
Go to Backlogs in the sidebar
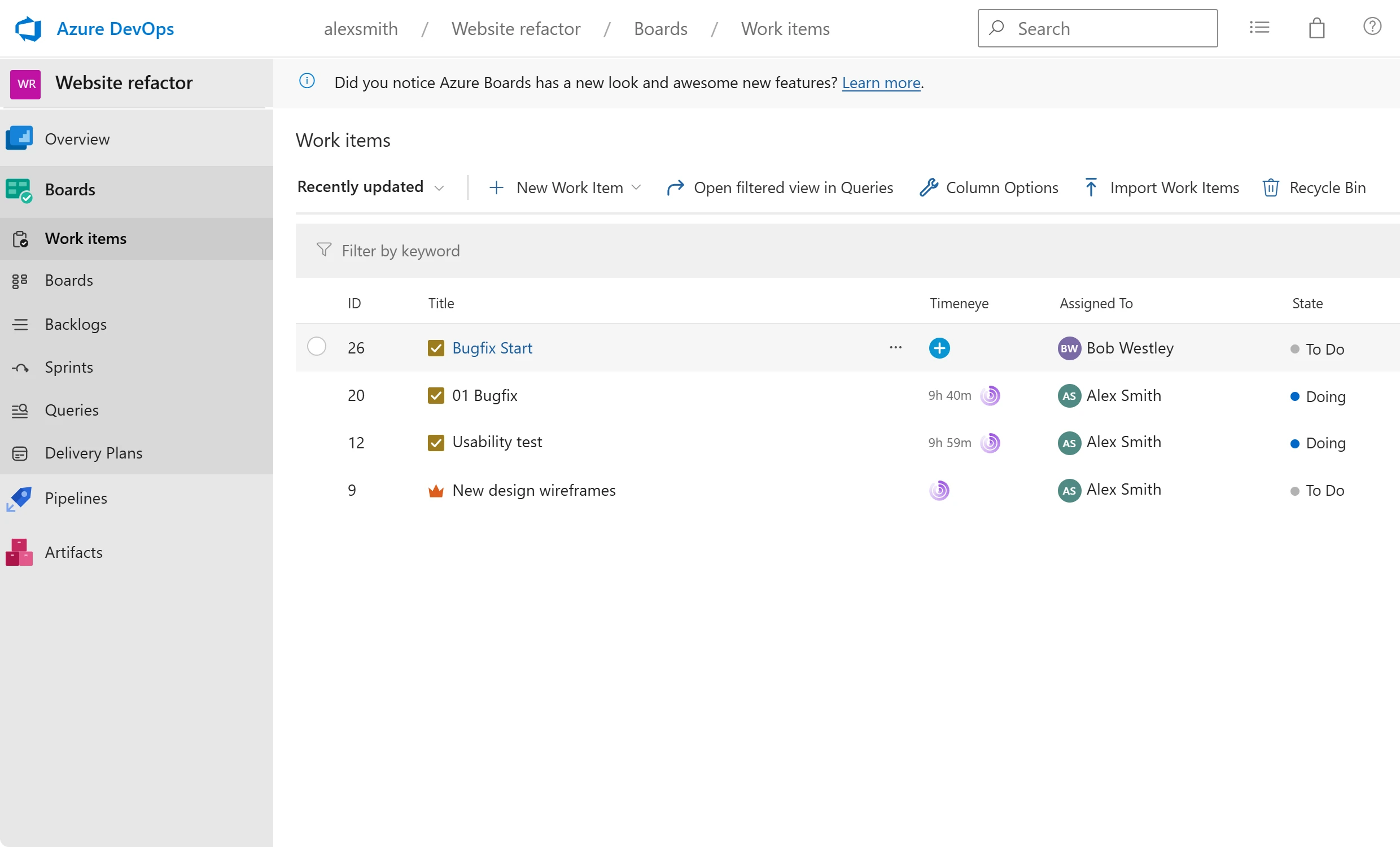click(x=137, y=324)
